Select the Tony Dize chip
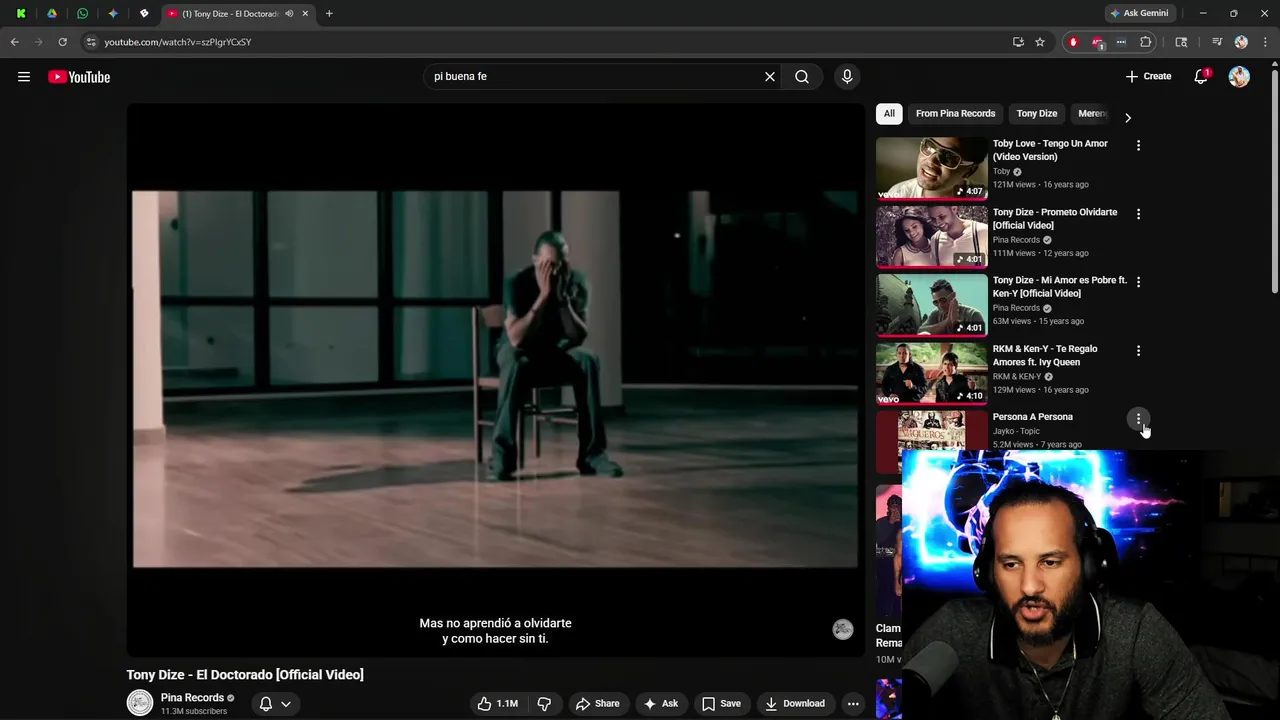Screen dimensions: 1280x720 [1036, 113]
